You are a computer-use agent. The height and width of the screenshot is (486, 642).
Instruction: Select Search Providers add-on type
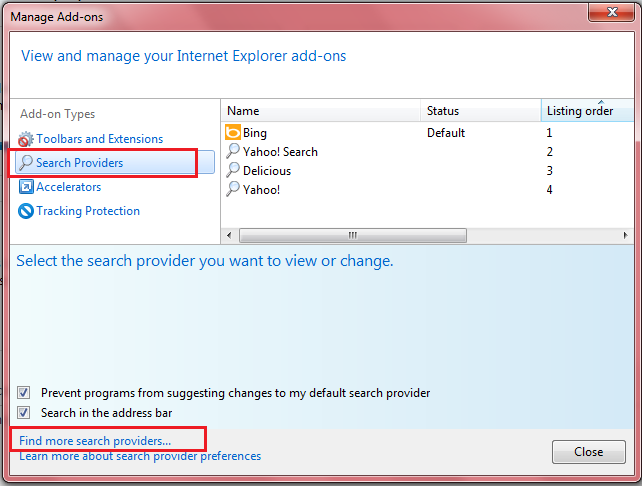coord(115,163)
